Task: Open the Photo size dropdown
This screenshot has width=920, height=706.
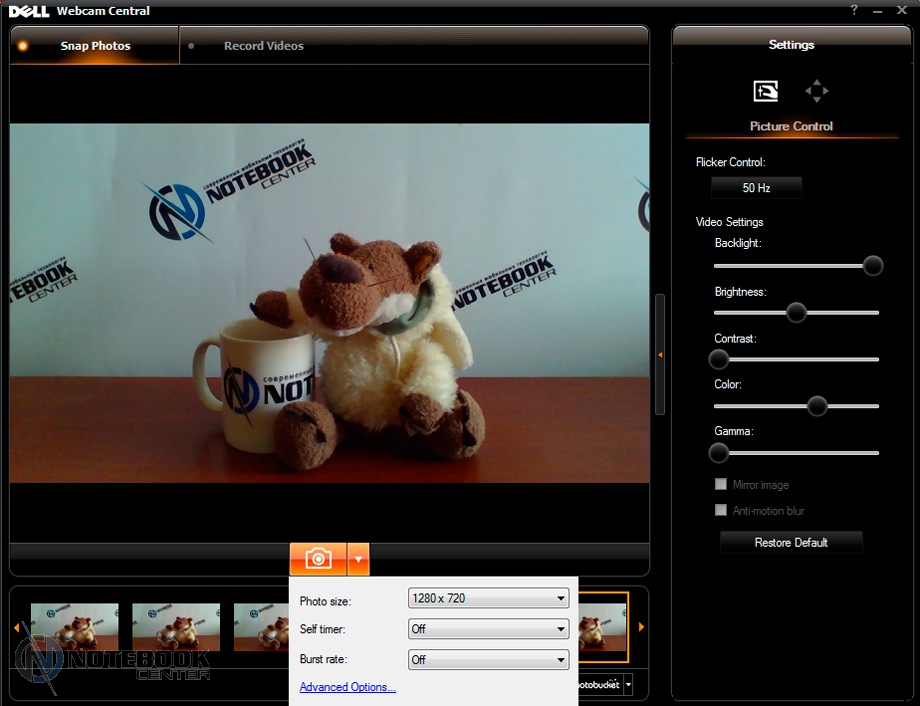Action: click(488, 599)
